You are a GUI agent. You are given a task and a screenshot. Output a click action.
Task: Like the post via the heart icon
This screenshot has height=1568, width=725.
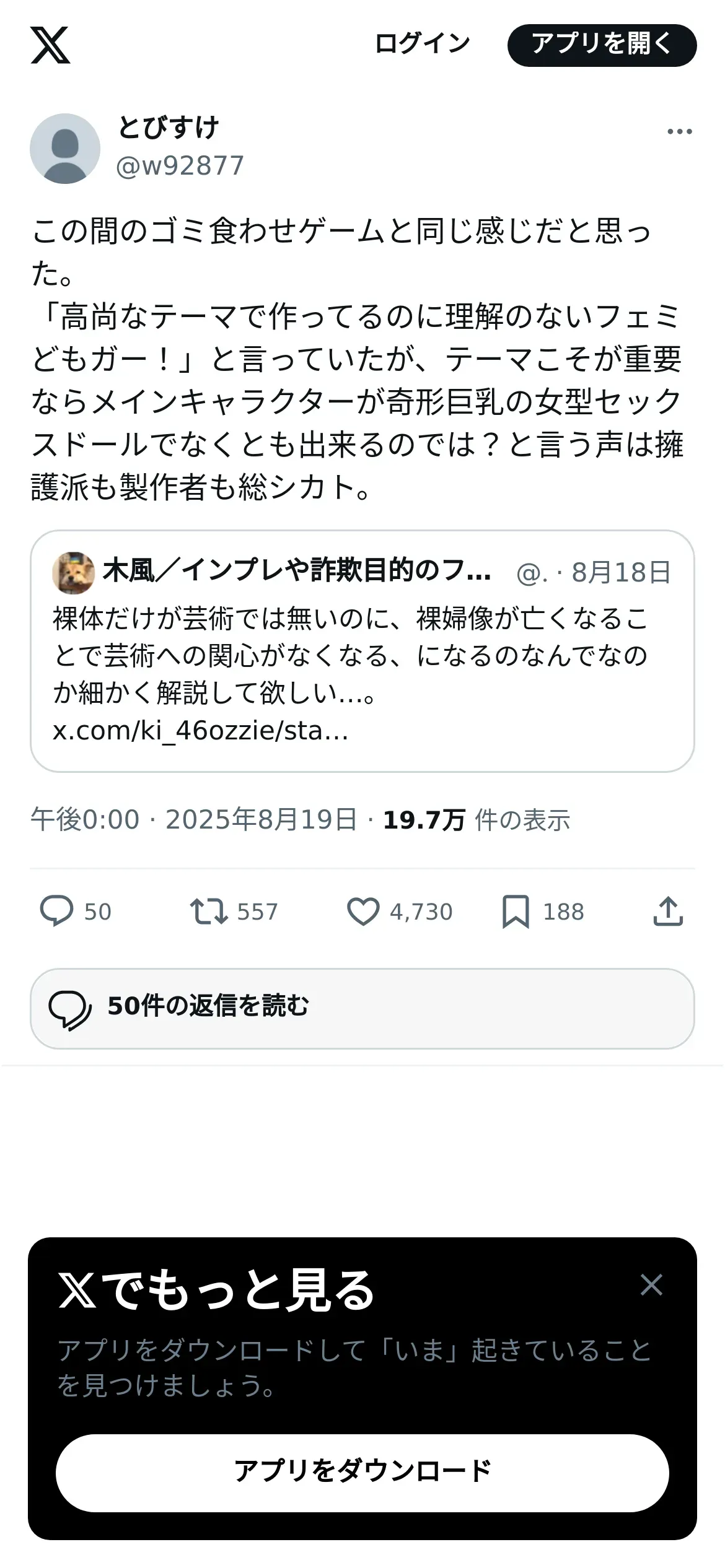click(362, 912)
